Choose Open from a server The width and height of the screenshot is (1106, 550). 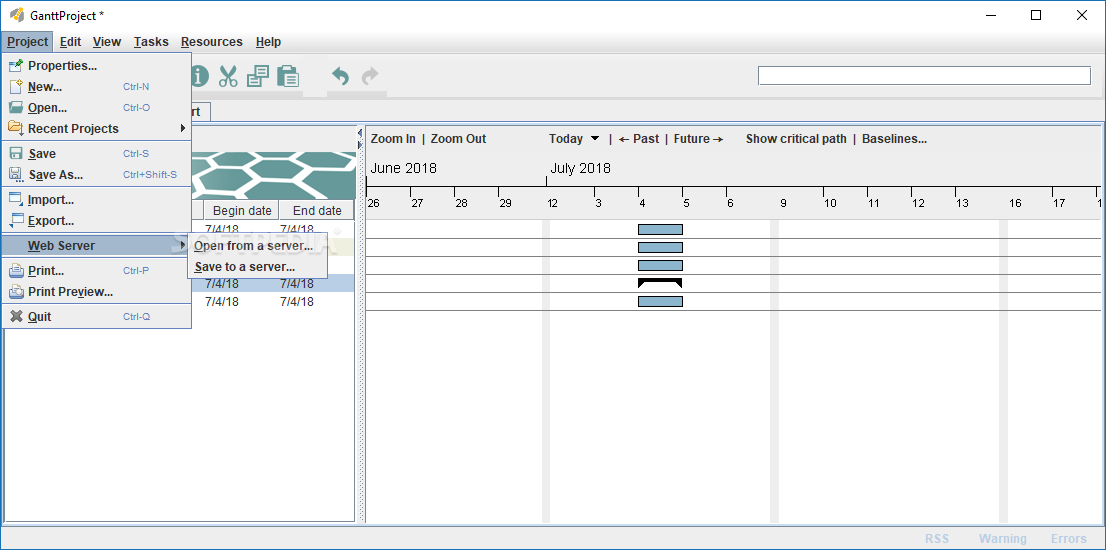[x=254, y=245]
